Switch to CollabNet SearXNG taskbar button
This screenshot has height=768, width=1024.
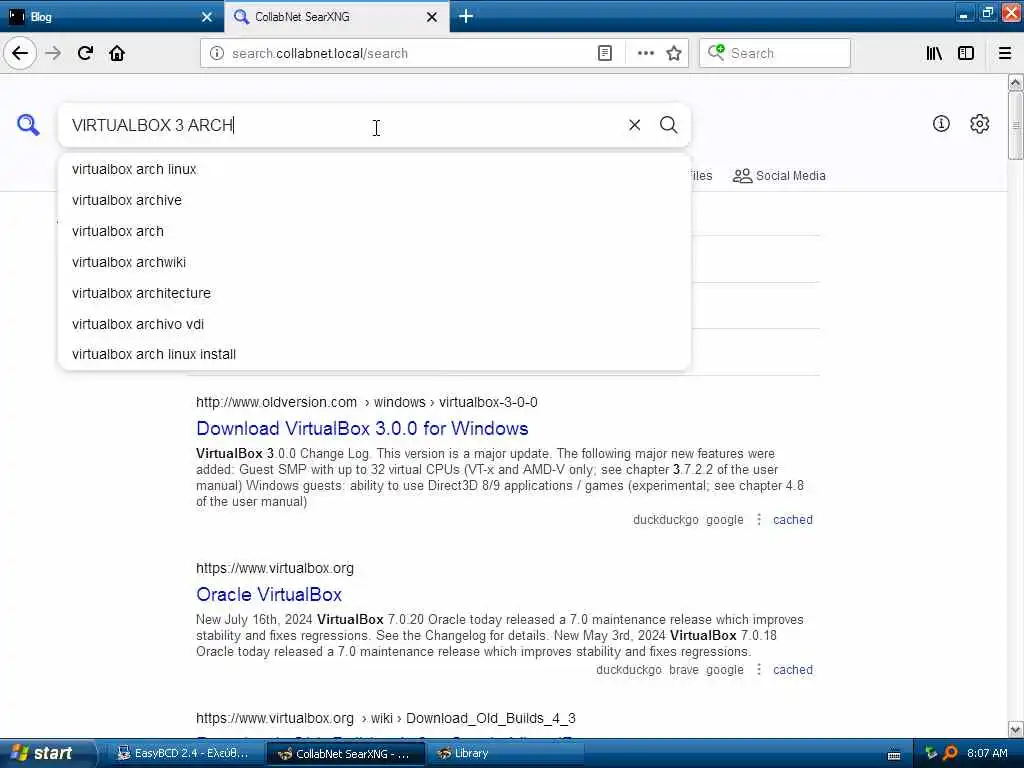coord(345,754)
